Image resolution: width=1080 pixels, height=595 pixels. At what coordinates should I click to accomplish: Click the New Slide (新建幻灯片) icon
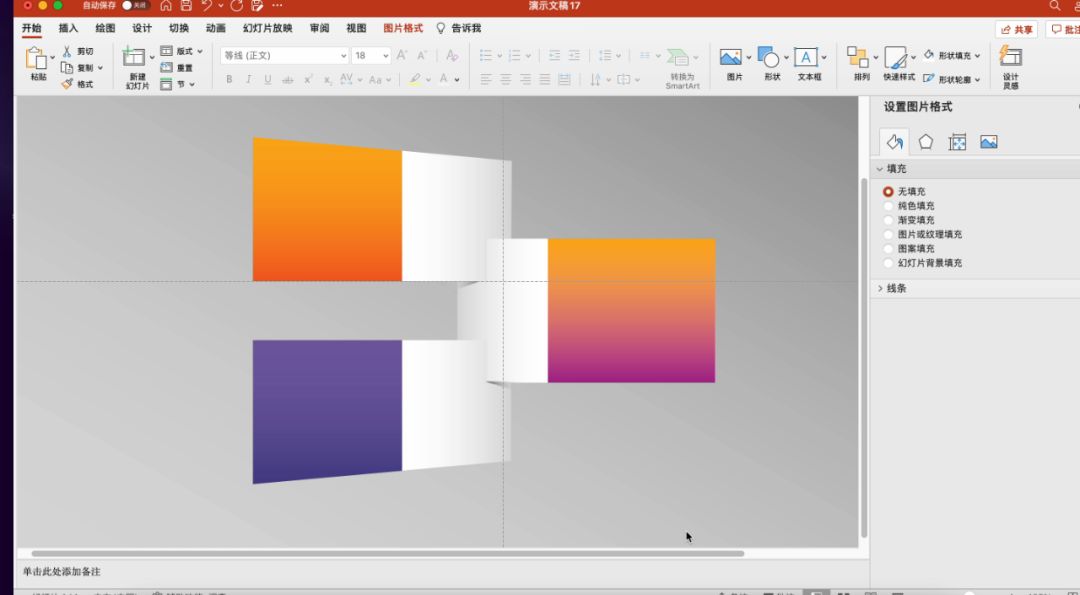[x=134, y=57]
